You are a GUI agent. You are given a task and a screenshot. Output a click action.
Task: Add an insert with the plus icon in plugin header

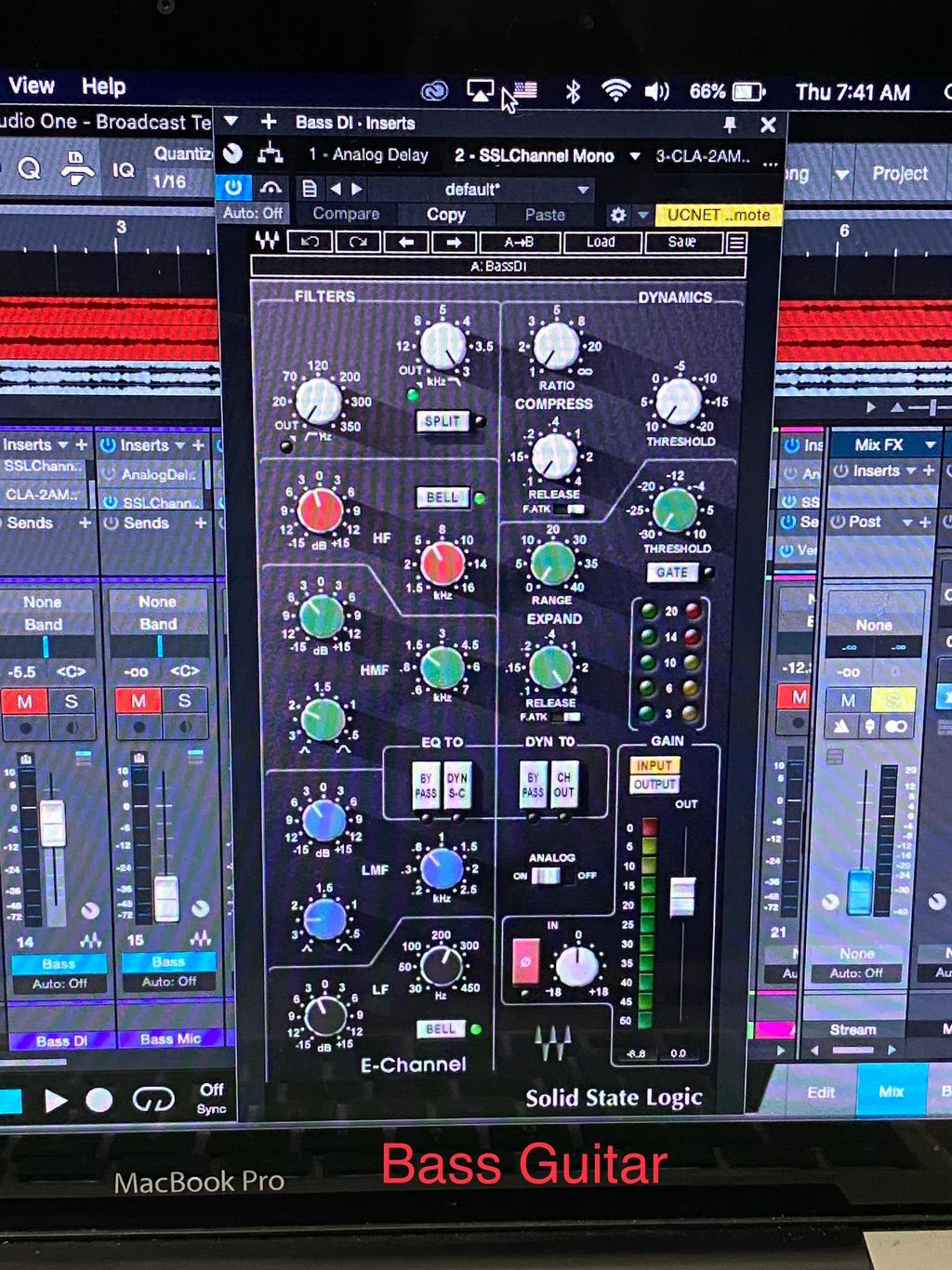pos(269,122)
